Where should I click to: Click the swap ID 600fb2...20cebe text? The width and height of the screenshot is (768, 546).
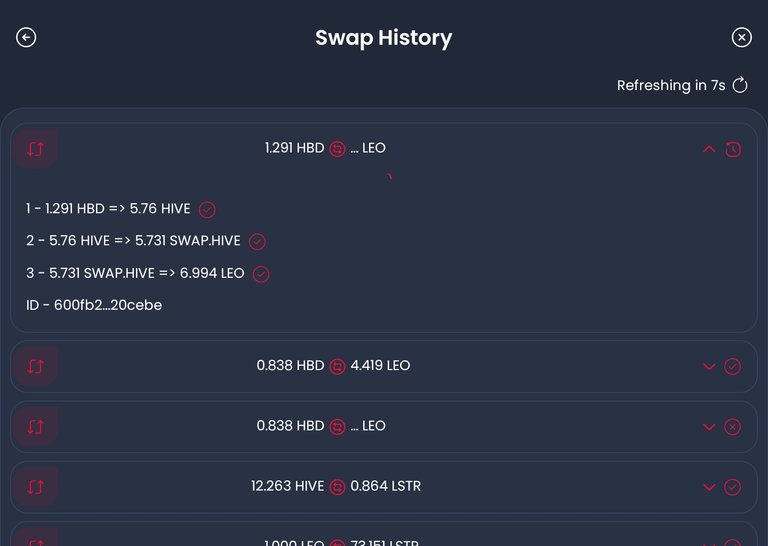[94, 305]
